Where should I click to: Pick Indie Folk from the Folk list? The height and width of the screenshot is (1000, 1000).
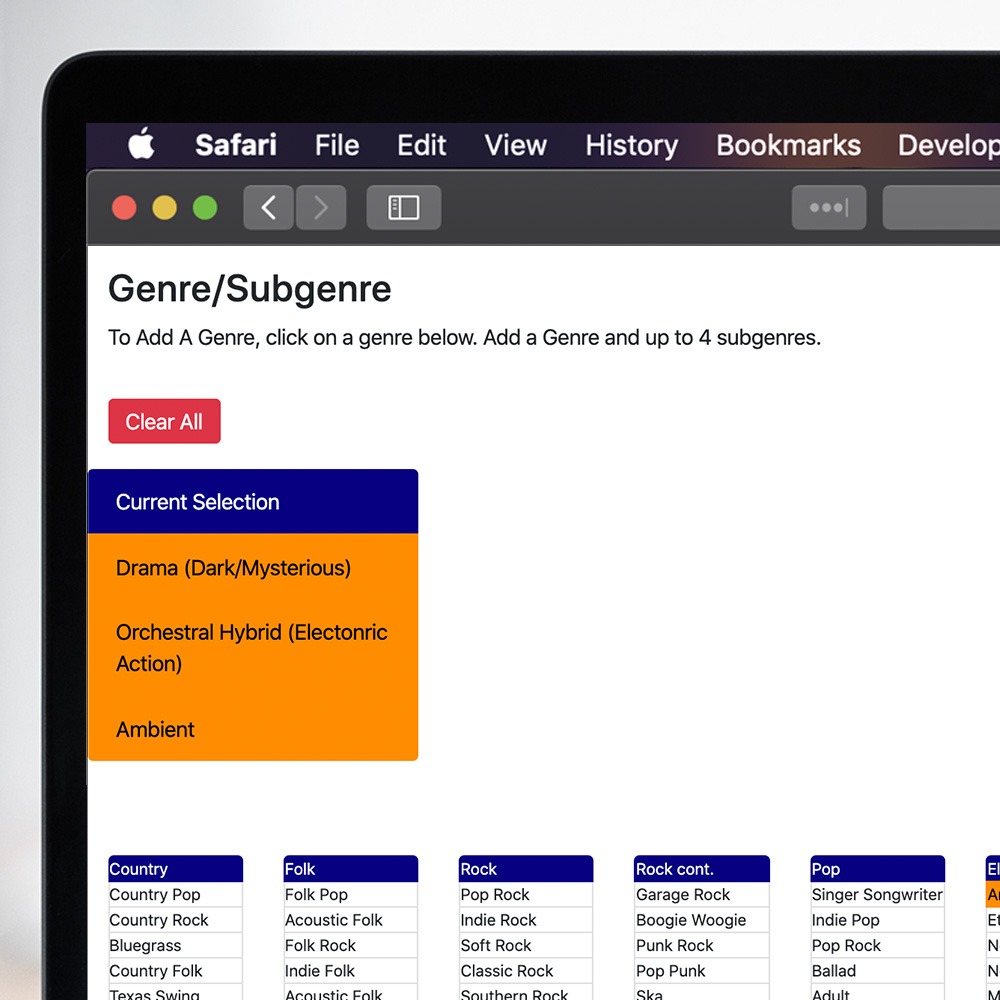point(351,971)
